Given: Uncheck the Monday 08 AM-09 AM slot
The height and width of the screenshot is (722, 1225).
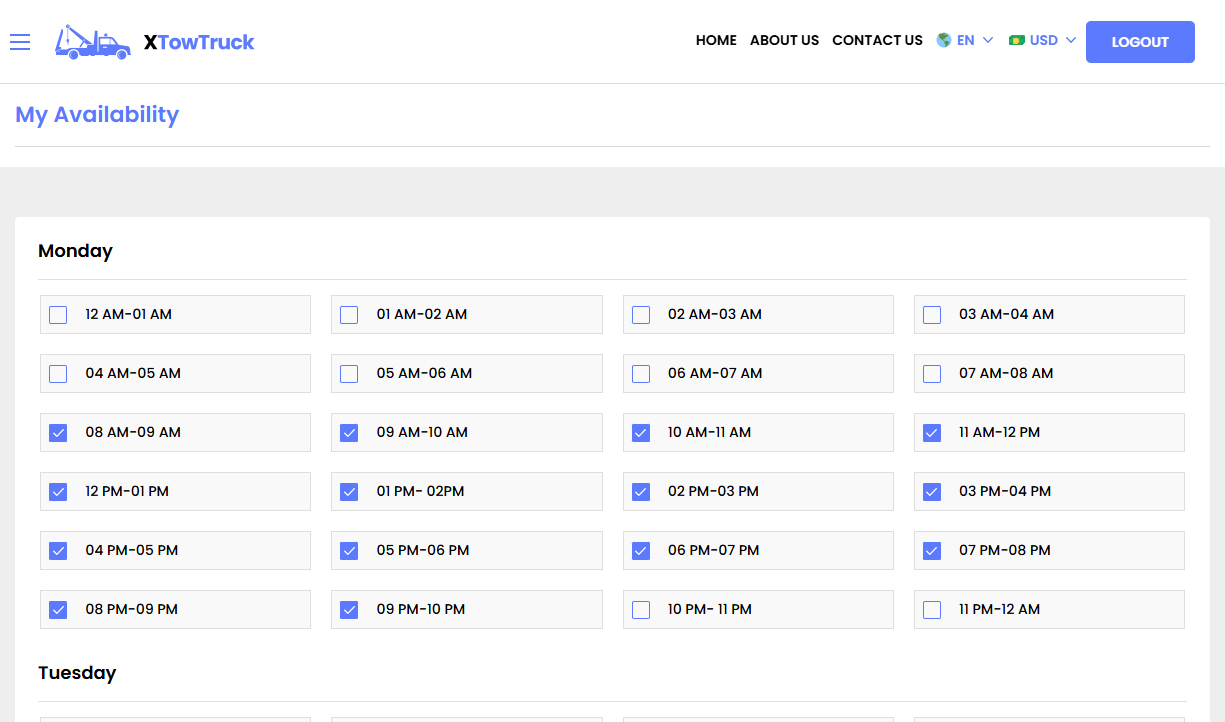Looking at the screenshot, I should coord(57,432).
